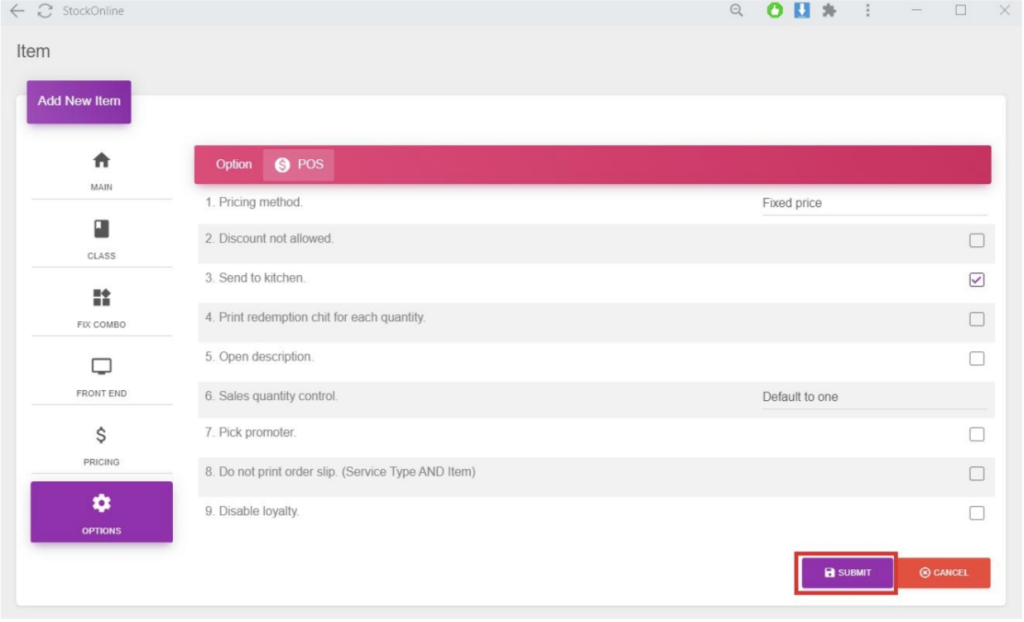Select the Options gear icon
This screenshot has height=622, width=1024.
(101, 504)
